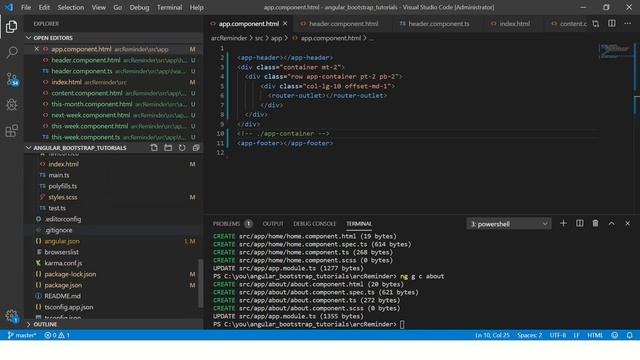Open the Search view in activity bar
The image size is (640, 360).
[x=12, y=52]
